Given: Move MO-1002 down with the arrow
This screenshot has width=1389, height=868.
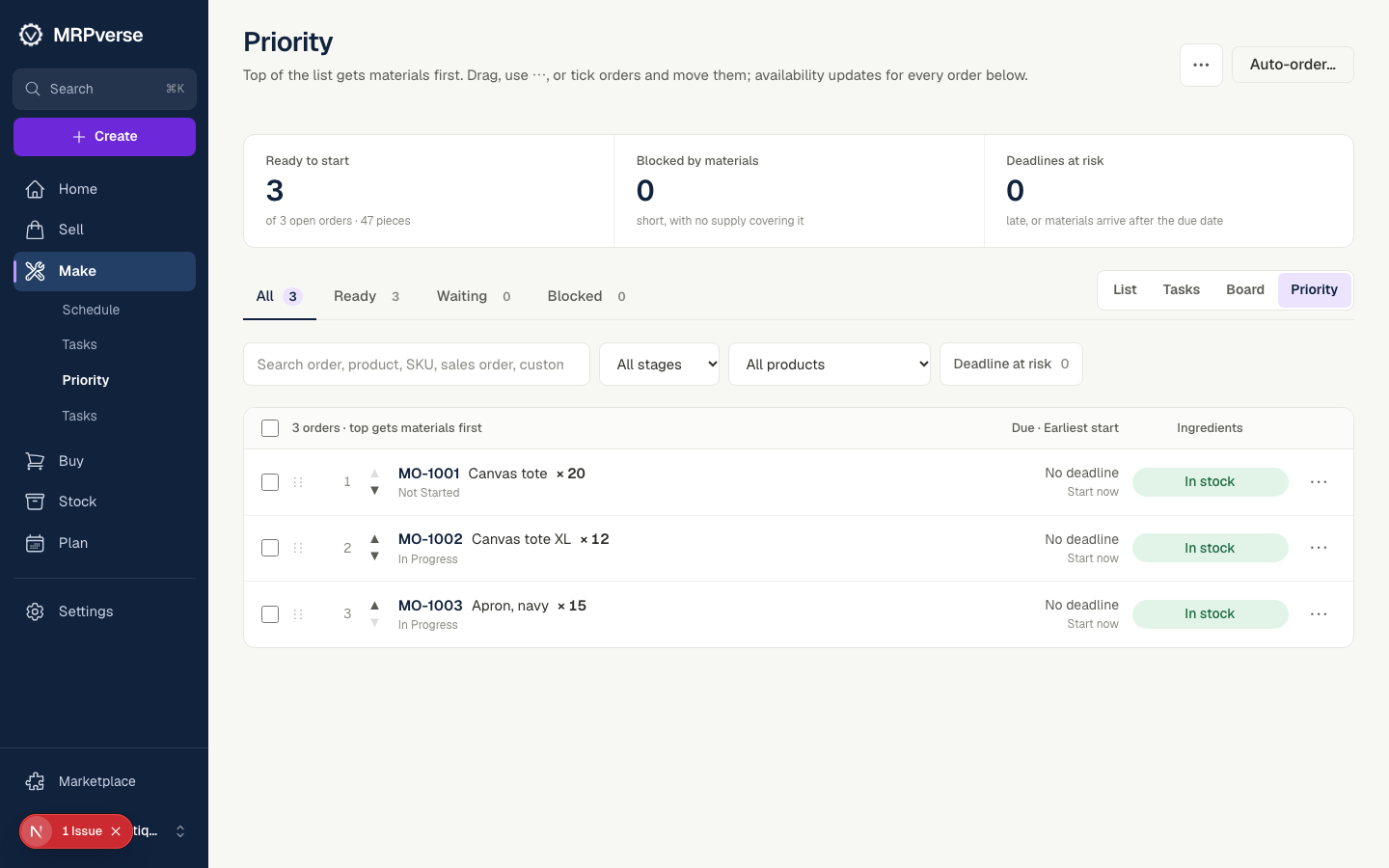Looking at the screenshot, I should point(374,556).
